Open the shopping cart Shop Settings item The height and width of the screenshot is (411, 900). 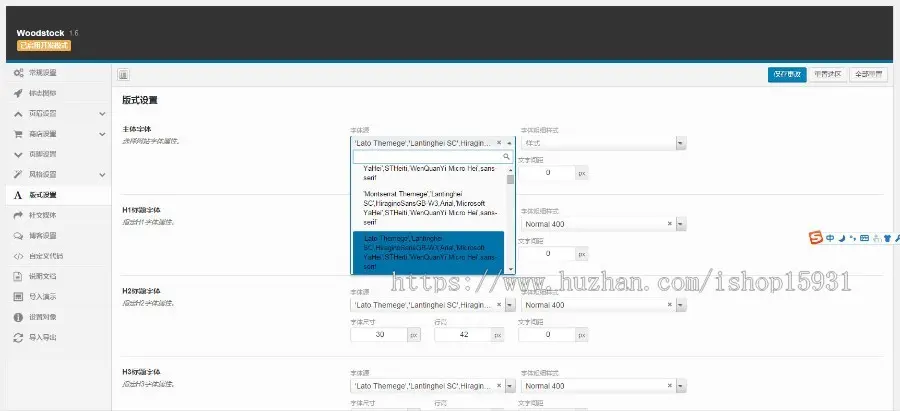click(57, 134)
